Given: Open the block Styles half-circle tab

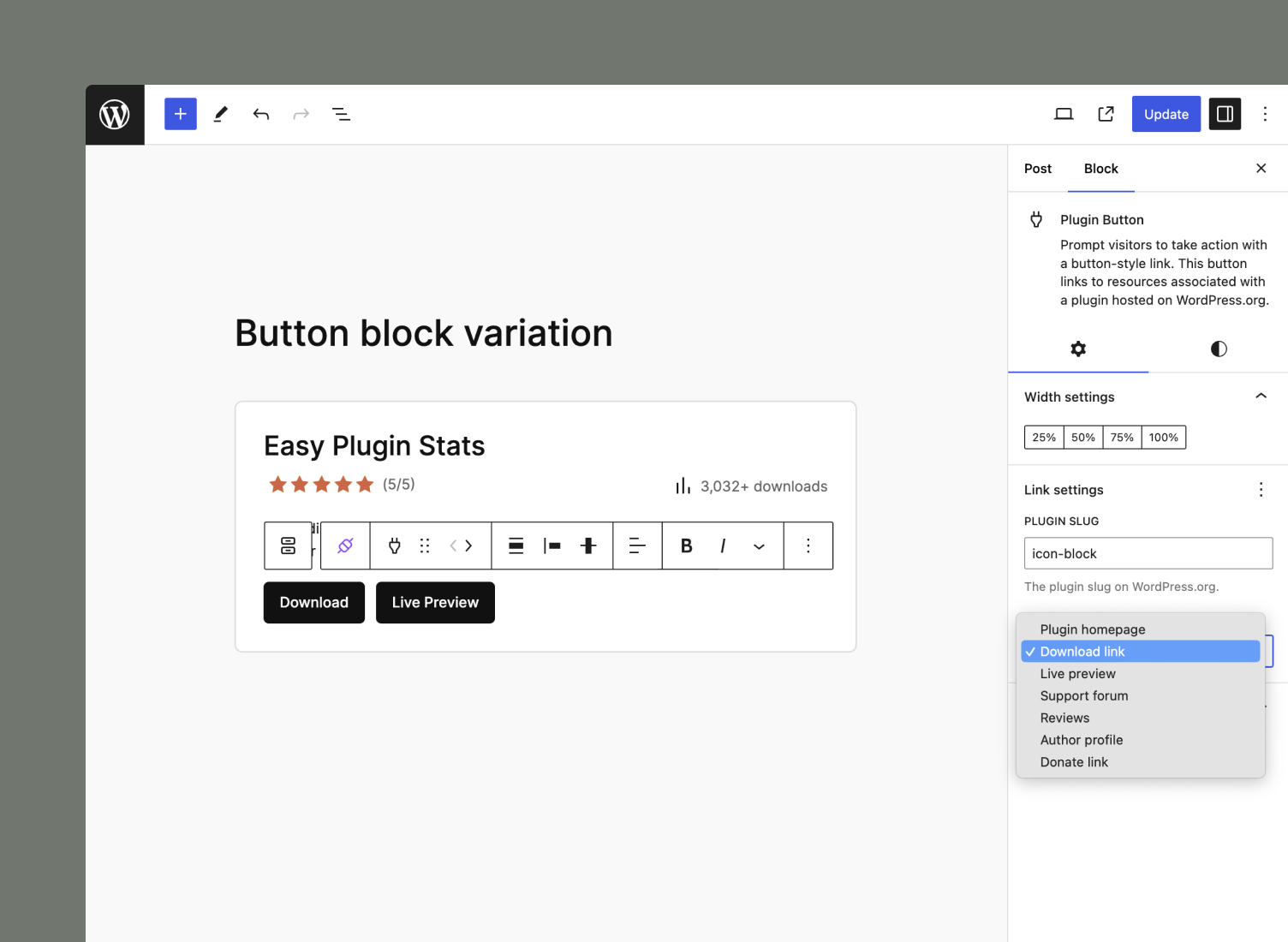Looking at the screenshot, I should tap(1219, 349).
